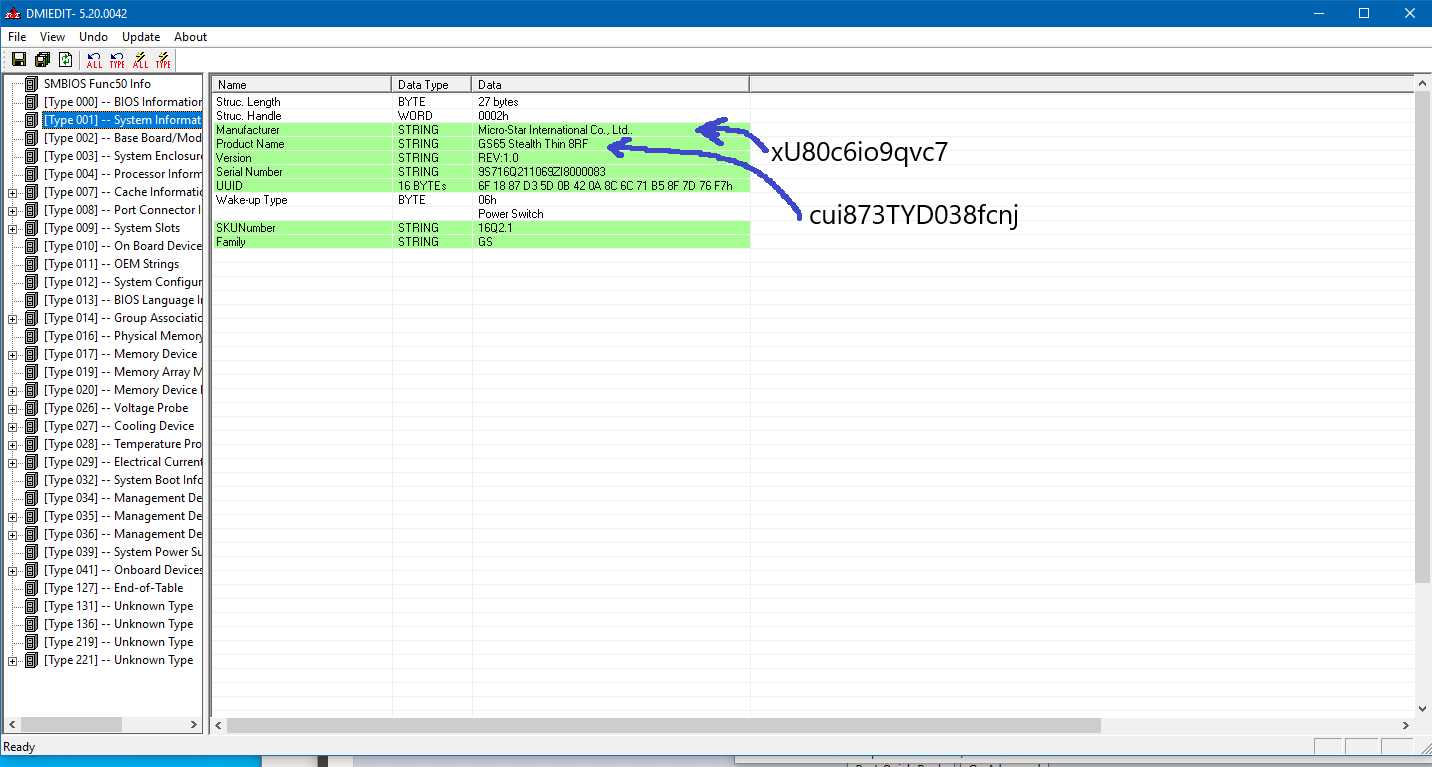Click the data pane's vertical scroll down arrow
This screenshot has width=1432, height=767.
(1423, 708)
